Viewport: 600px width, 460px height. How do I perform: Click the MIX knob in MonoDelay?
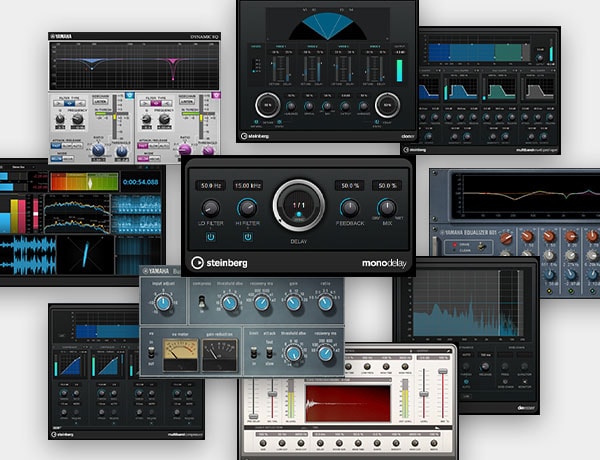pyautogui.click(x=387, y=208)
